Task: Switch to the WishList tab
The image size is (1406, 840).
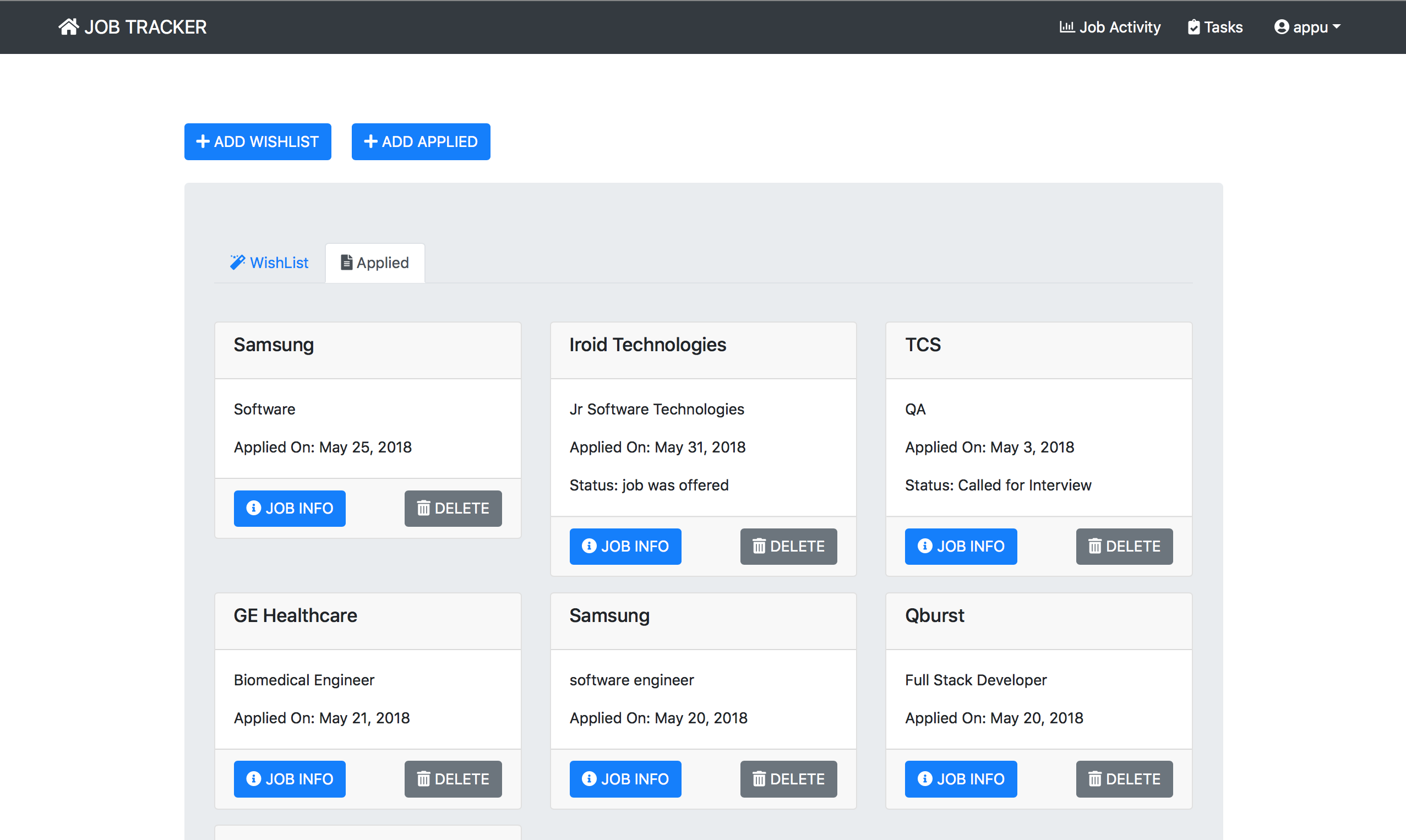Action: pos(278,262)
